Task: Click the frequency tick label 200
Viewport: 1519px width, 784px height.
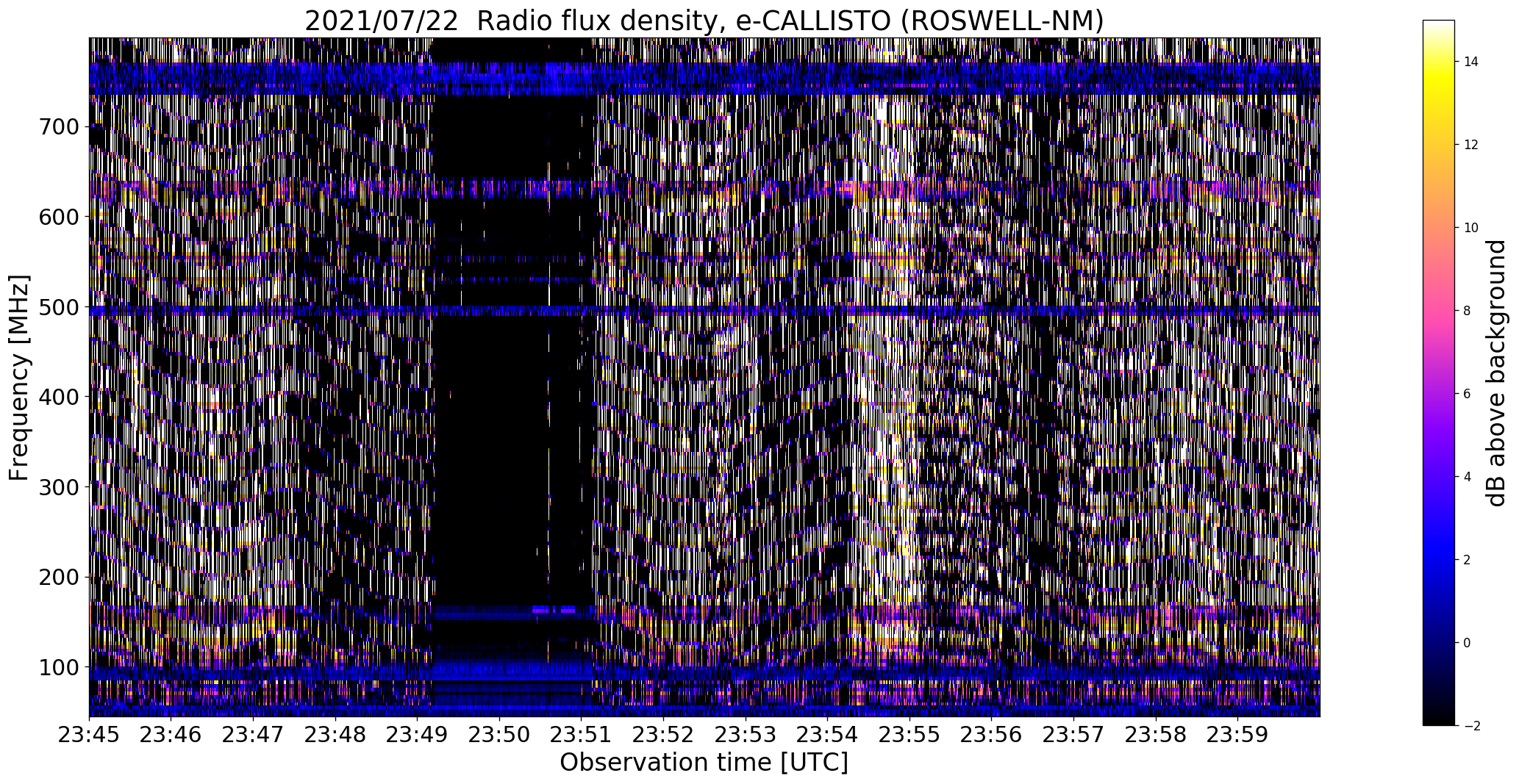Action: tap(60, 578)
